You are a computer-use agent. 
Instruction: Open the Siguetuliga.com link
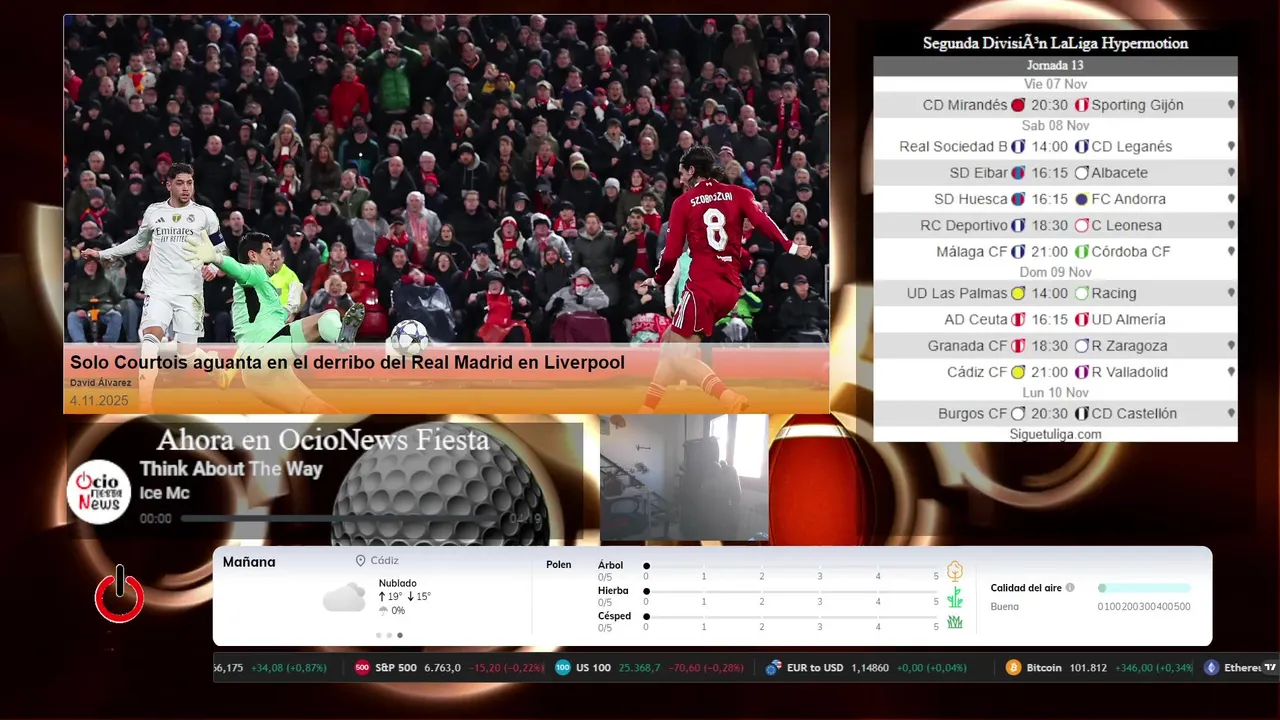pyautogui.click(x=1055, y=434)
